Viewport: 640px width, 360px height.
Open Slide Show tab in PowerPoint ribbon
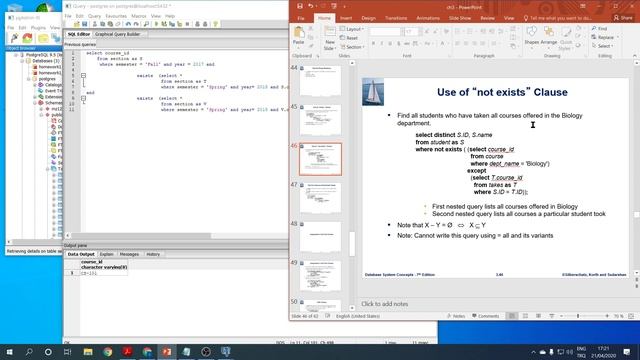coord(460,18)
